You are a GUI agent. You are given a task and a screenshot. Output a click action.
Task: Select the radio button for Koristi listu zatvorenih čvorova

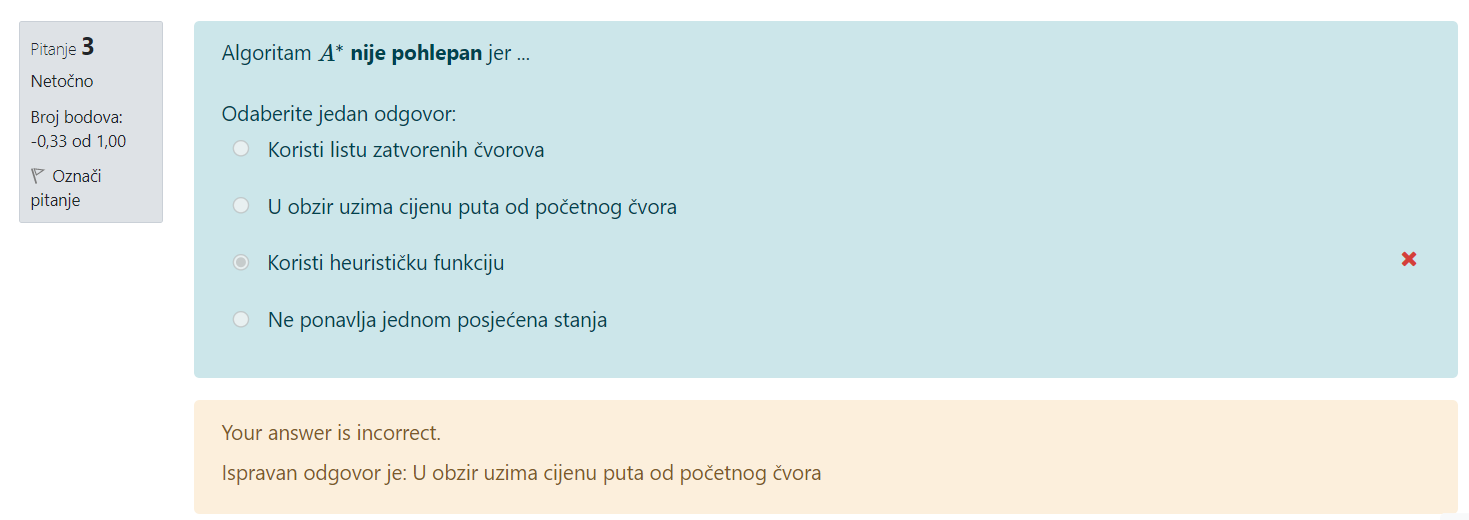[241, 149]
